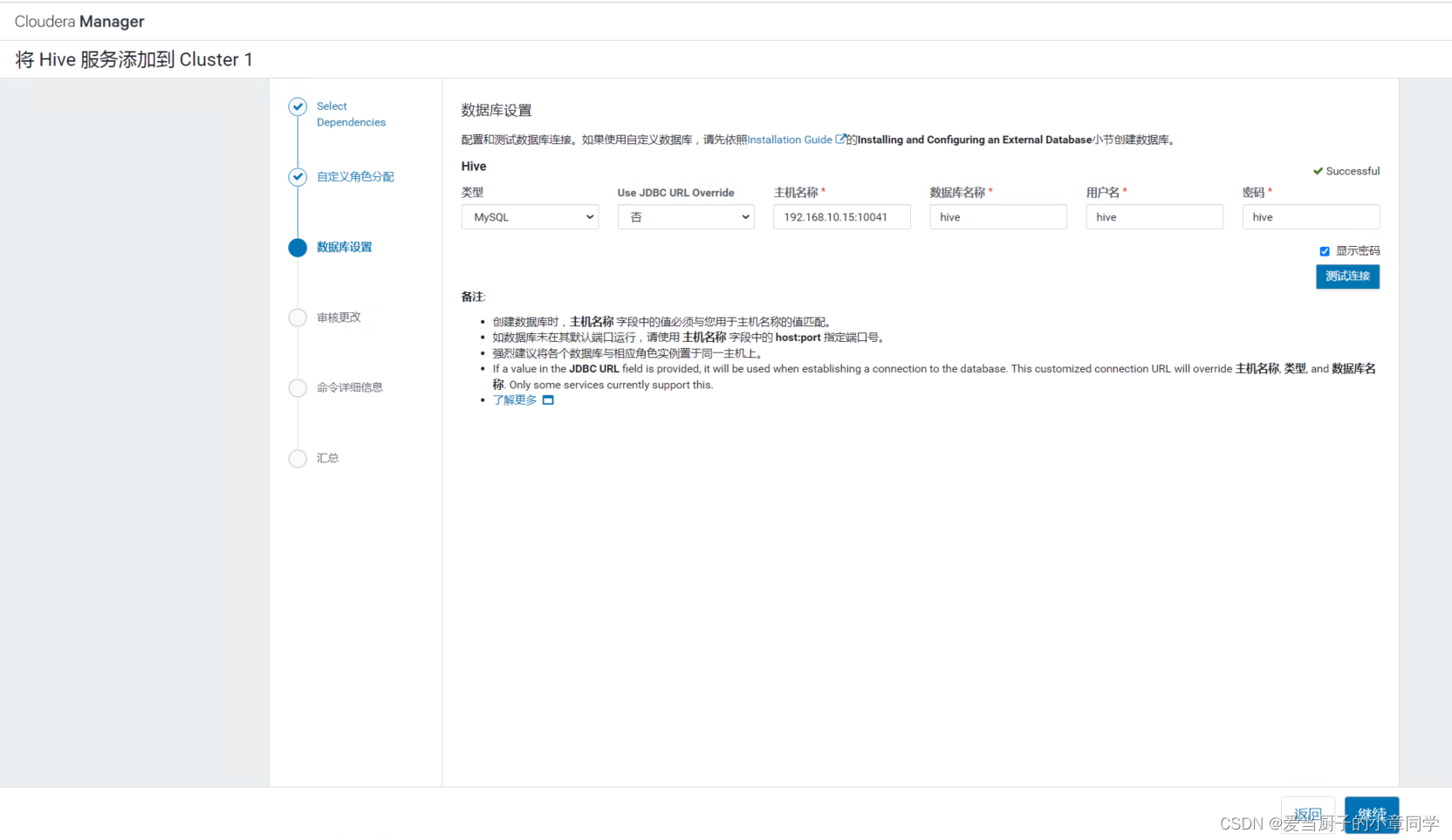
Task: Click the window icon next to 了解更多
Action: point(548,400)
